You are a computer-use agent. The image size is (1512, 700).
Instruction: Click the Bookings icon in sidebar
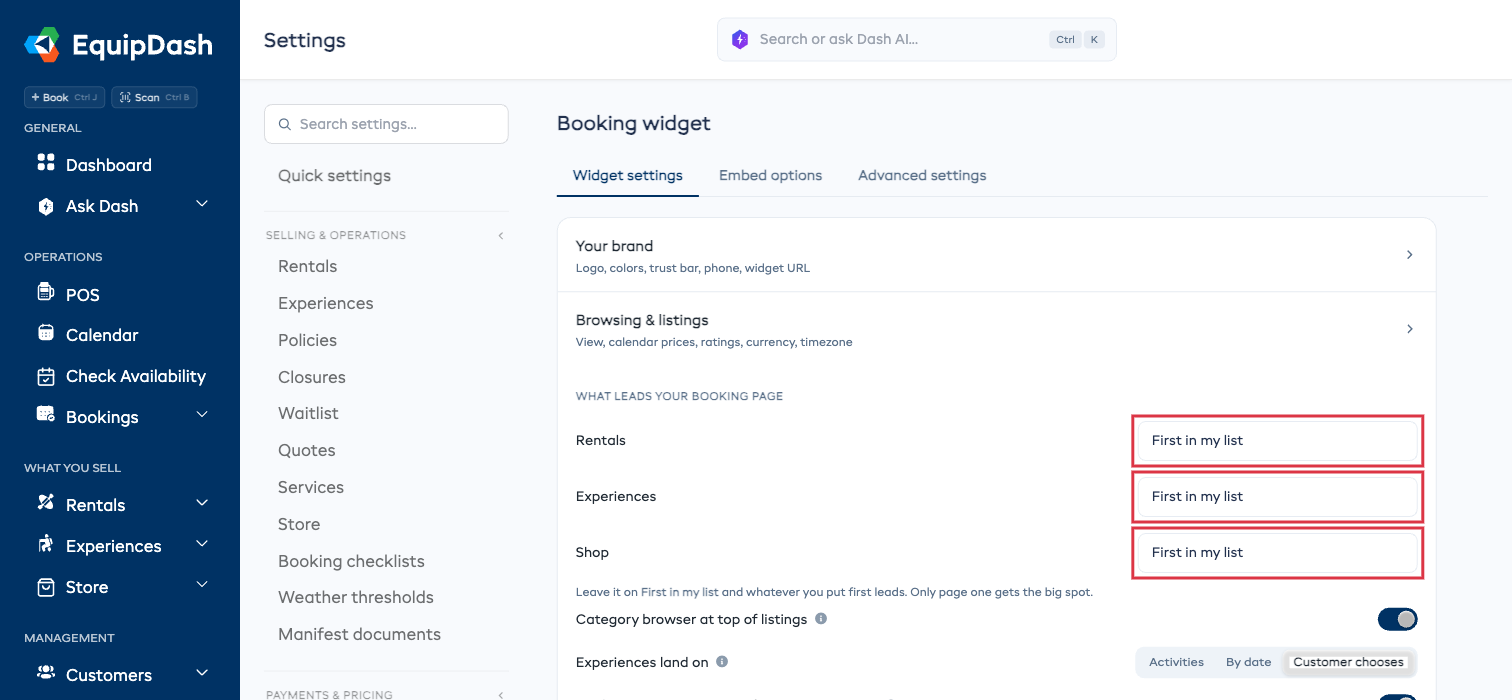pyautogui.click(x=45, y=414)
